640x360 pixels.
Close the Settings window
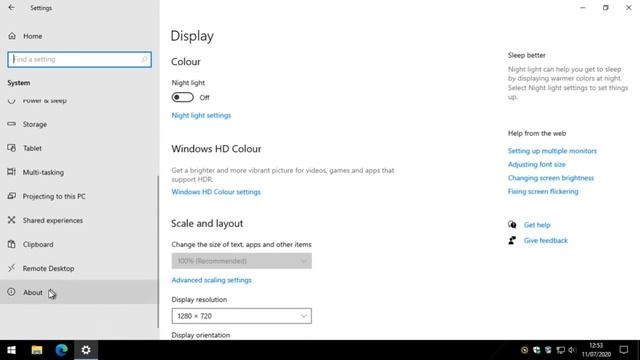[629, 8]
